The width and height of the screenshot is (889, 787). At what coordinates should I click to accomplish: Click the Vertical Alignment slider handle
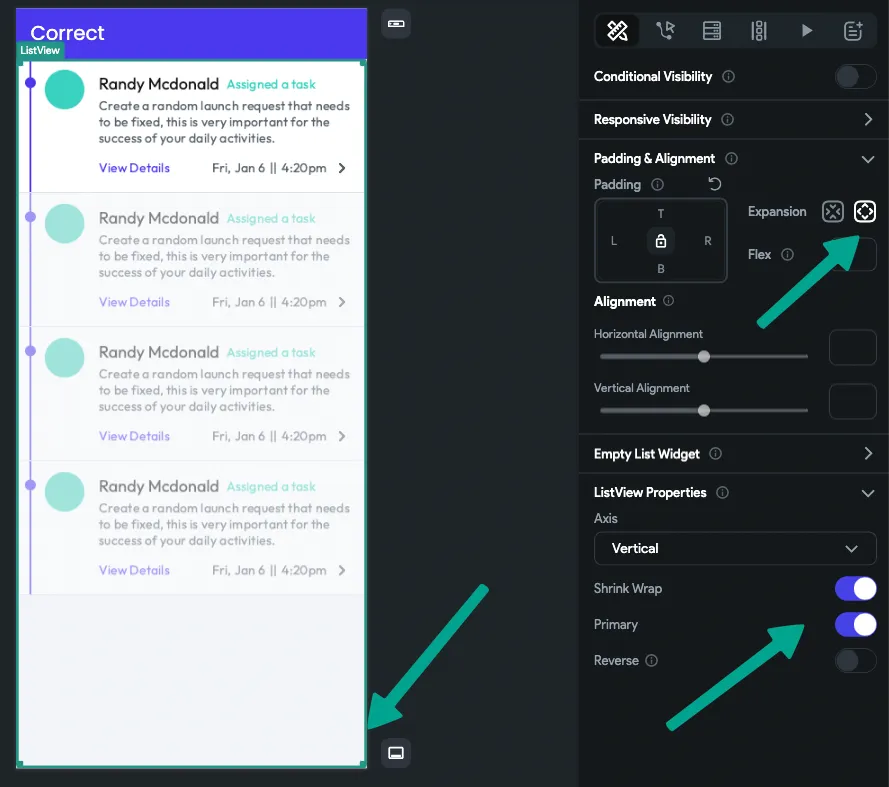click(x=704, y=411)
